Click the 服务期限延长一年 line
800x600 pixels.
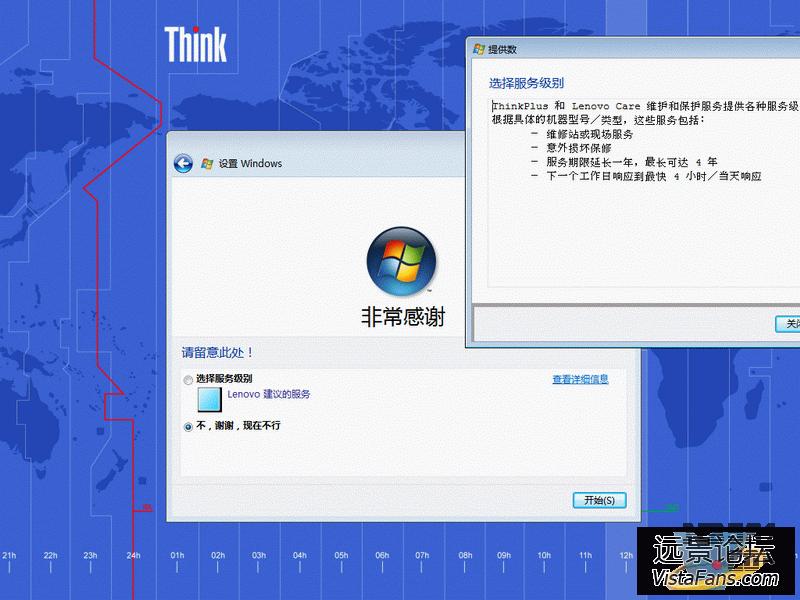(x=632, y=162)
